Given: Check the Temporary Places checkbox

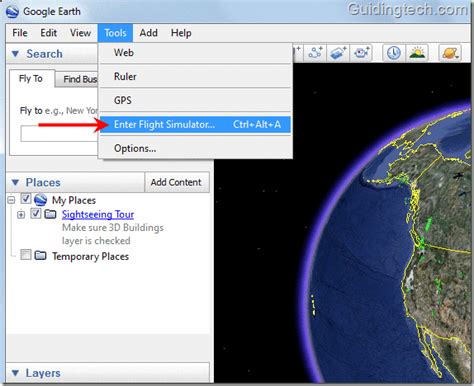Looking at the screenshot, I should tap(26, 255).
